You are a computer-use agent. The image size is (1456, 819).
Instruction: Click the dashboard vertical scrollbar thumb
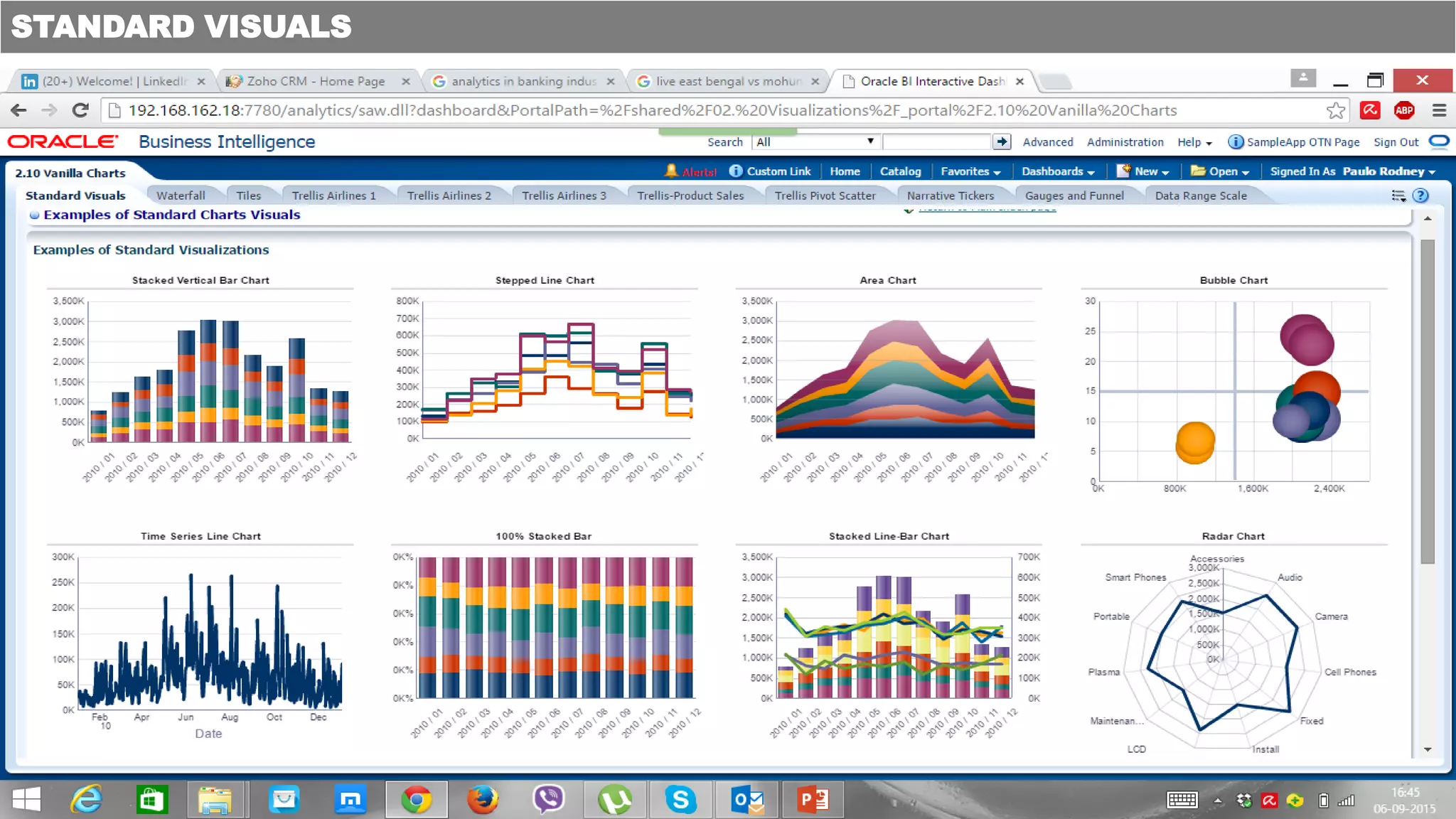pos(1427,402)
